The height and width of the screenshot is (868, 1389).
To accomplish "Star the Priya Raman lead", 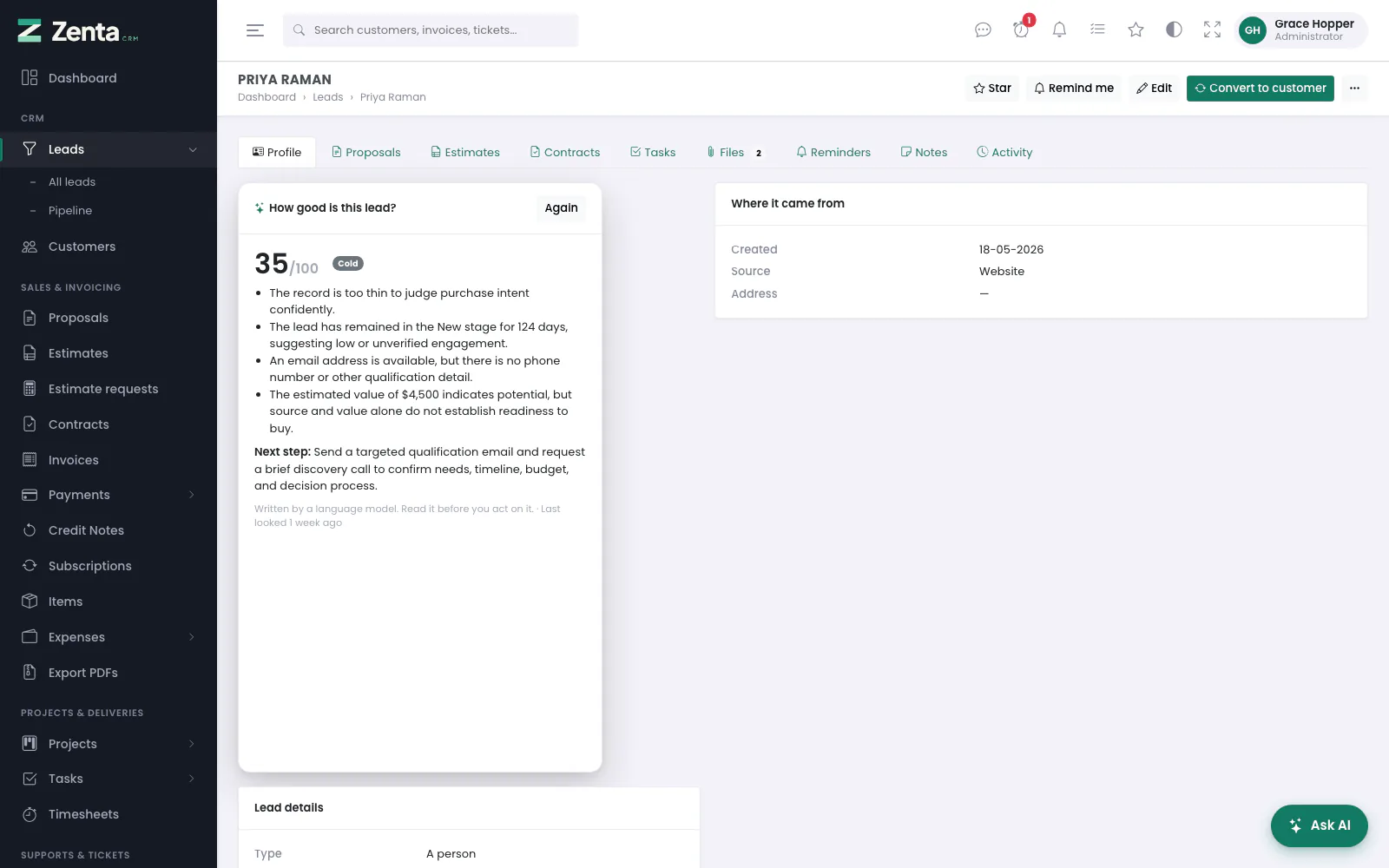I will 992,88.
